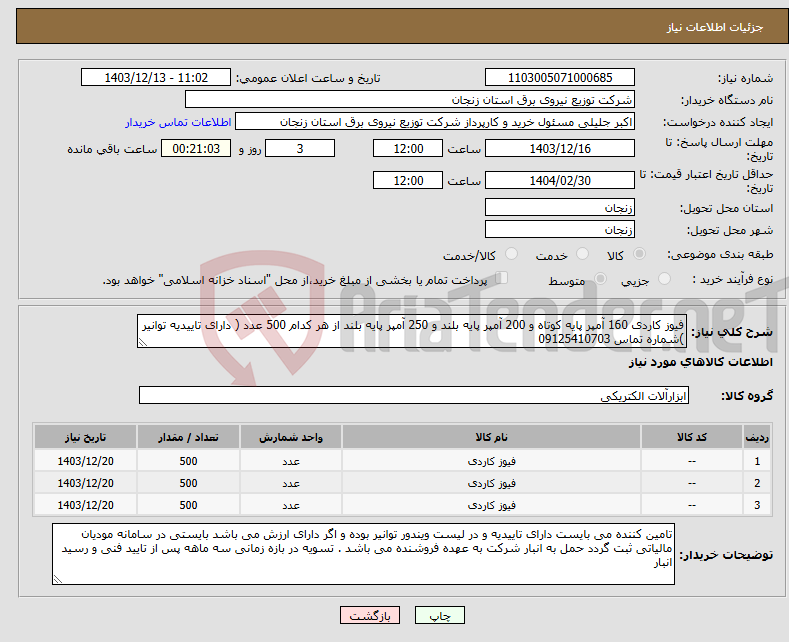Click quantity 500 in row 3
Image resolution: width=789 pixels, height=642 pixels.
coord(188,505)
